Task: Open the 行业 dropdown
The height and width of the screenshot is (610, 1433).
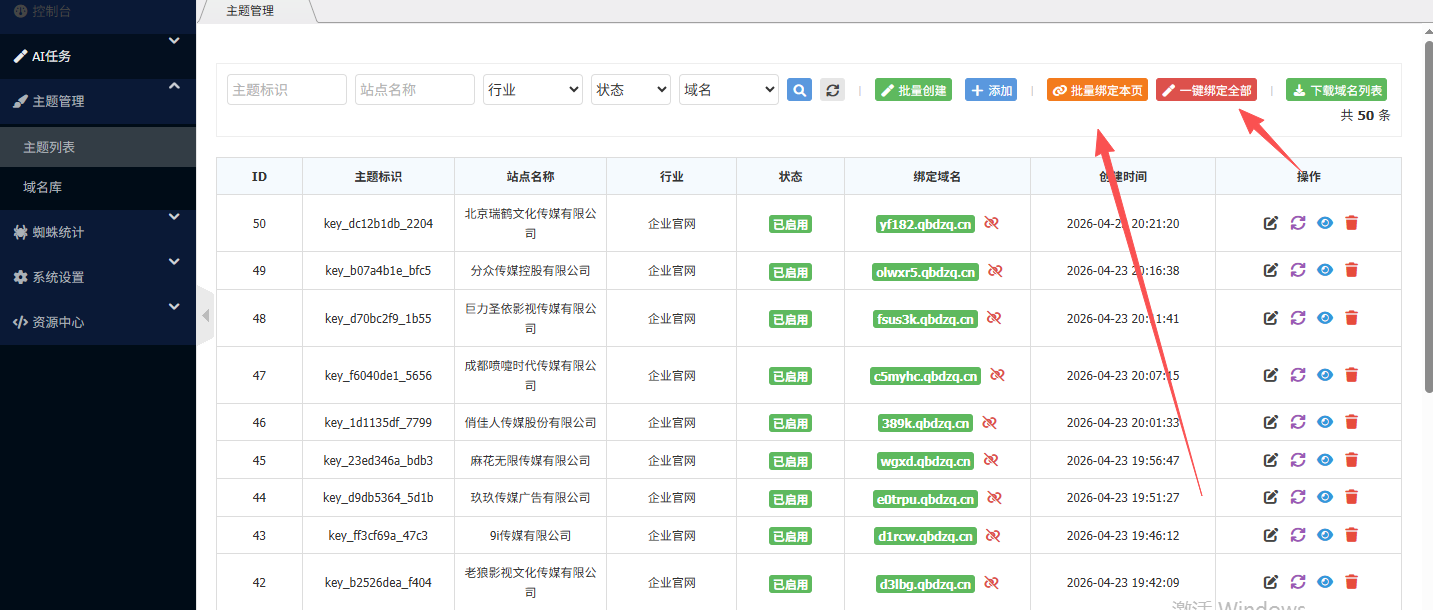Action: click(532, 89)
